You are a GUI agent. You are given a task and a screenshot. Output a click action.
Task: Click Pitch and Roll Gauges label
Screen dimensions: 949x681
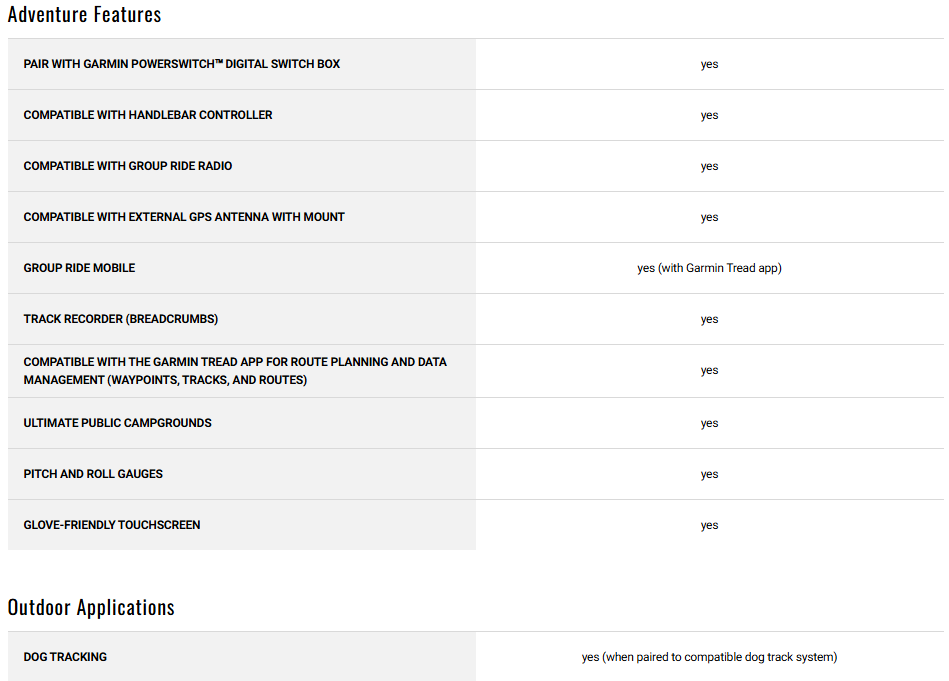(93, 474)
